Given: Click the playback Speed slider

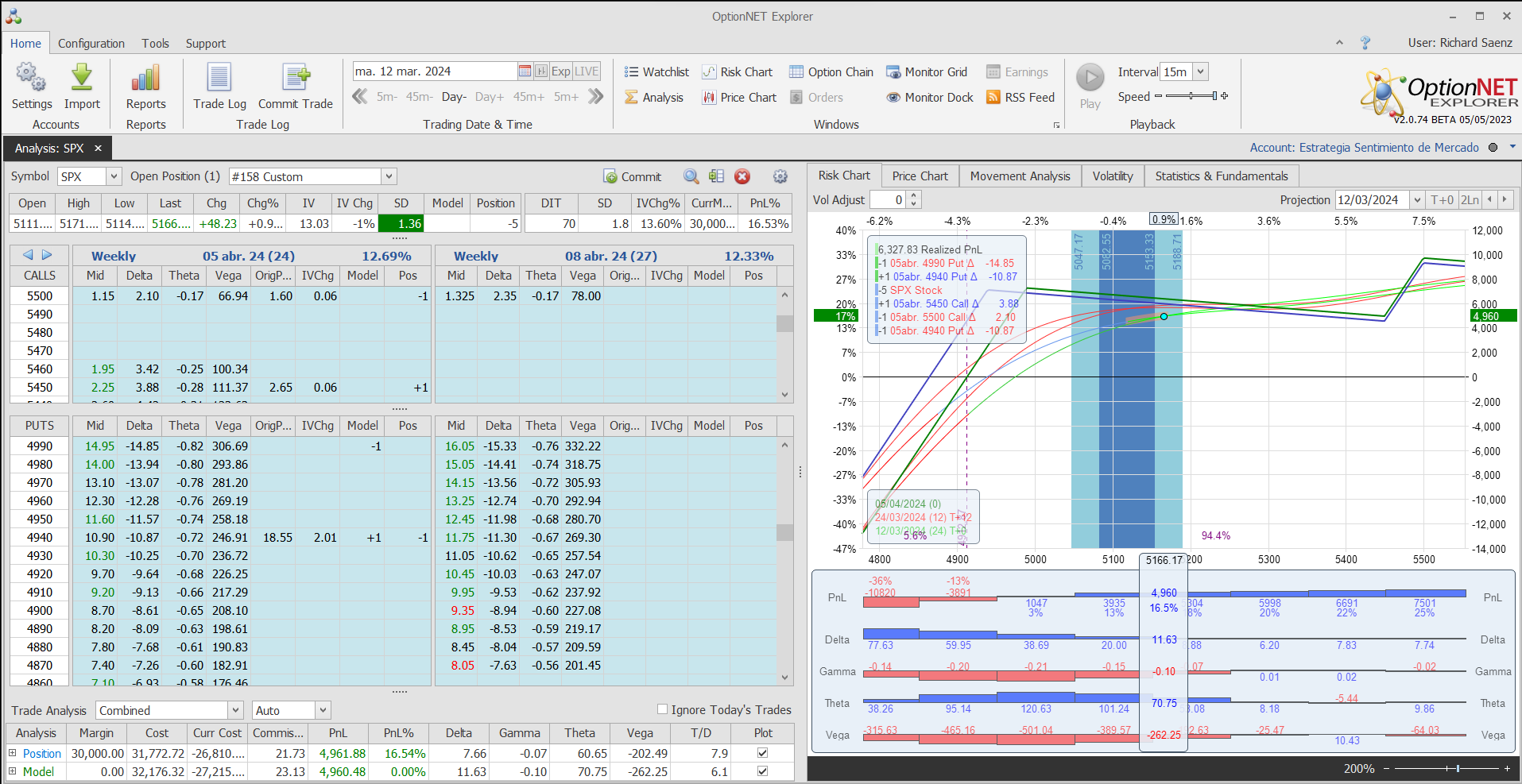Looking at the screenshot, I should pos(1190,96).
